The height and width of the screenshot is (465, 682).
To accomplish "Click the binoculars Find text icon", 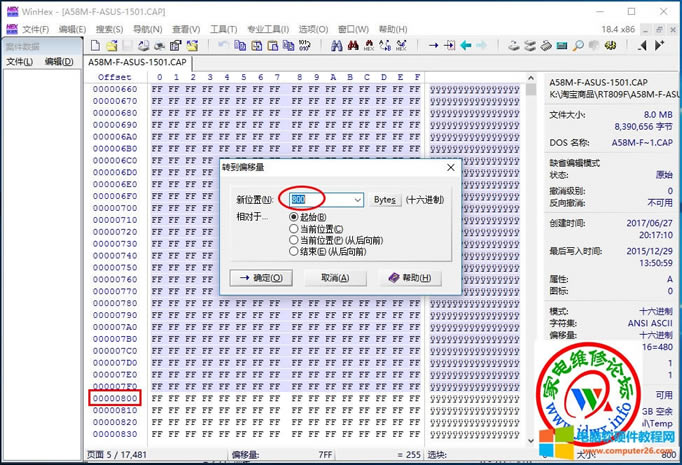I will pyautogui.click(x=337, y=46).
